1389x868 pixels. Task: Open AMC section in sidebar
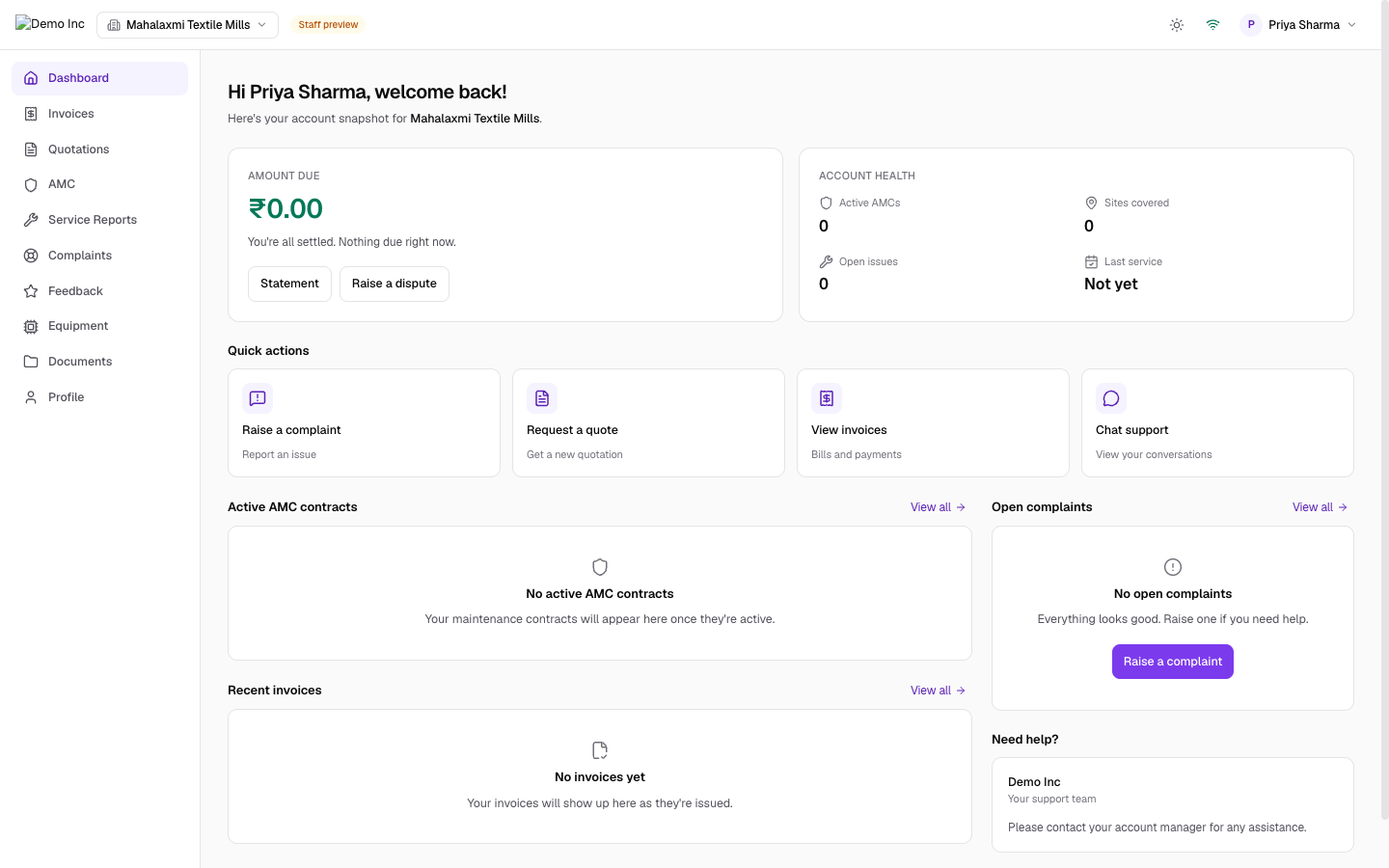[99, 184]
